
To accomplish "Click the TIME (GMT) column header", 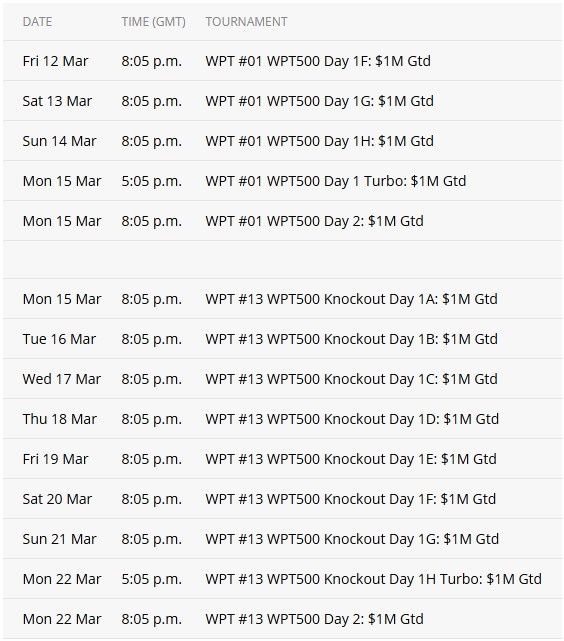I will [153, 22].
